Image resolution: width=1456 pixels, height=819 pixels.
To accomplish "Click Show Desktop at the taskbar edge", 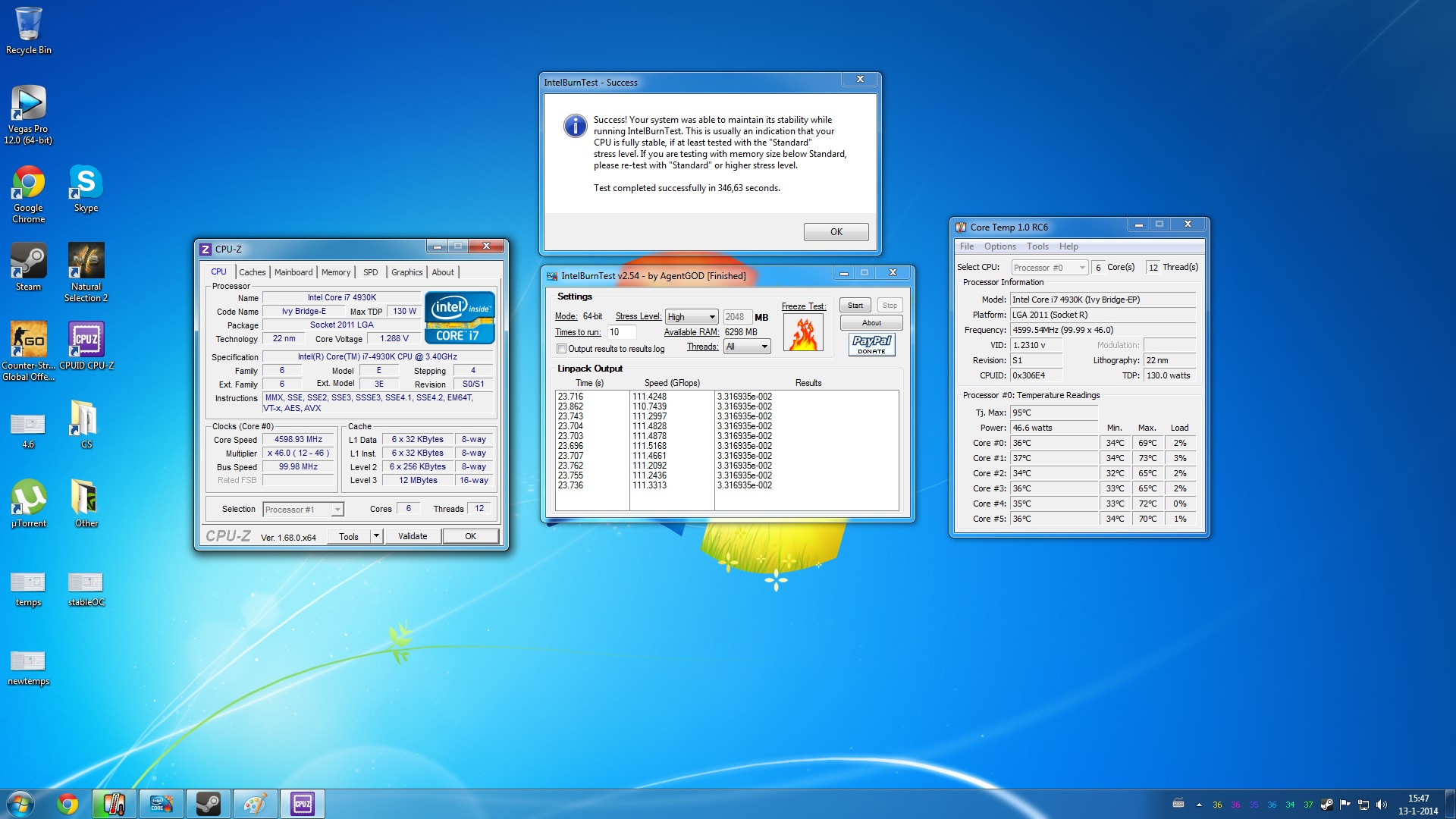I will coord(1450,804).
